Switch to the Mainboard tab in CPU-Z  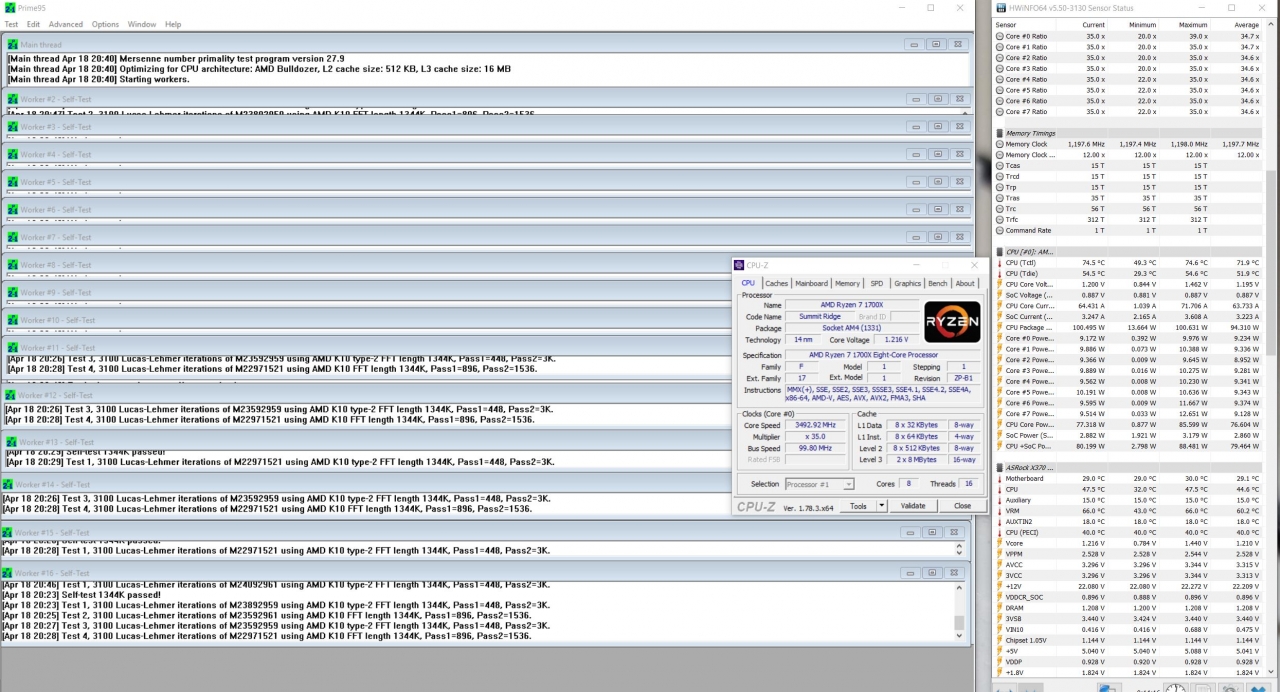(x=811, y=284)
